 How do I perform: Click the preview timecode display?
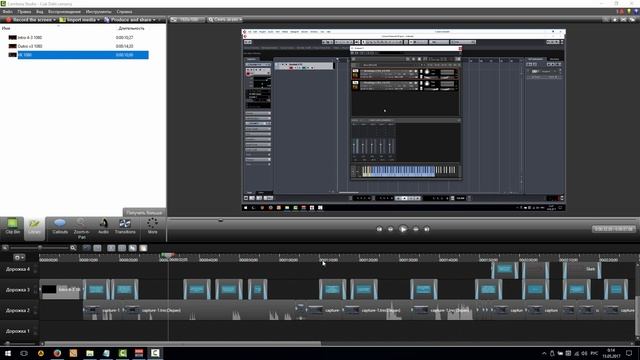point(613,229)
